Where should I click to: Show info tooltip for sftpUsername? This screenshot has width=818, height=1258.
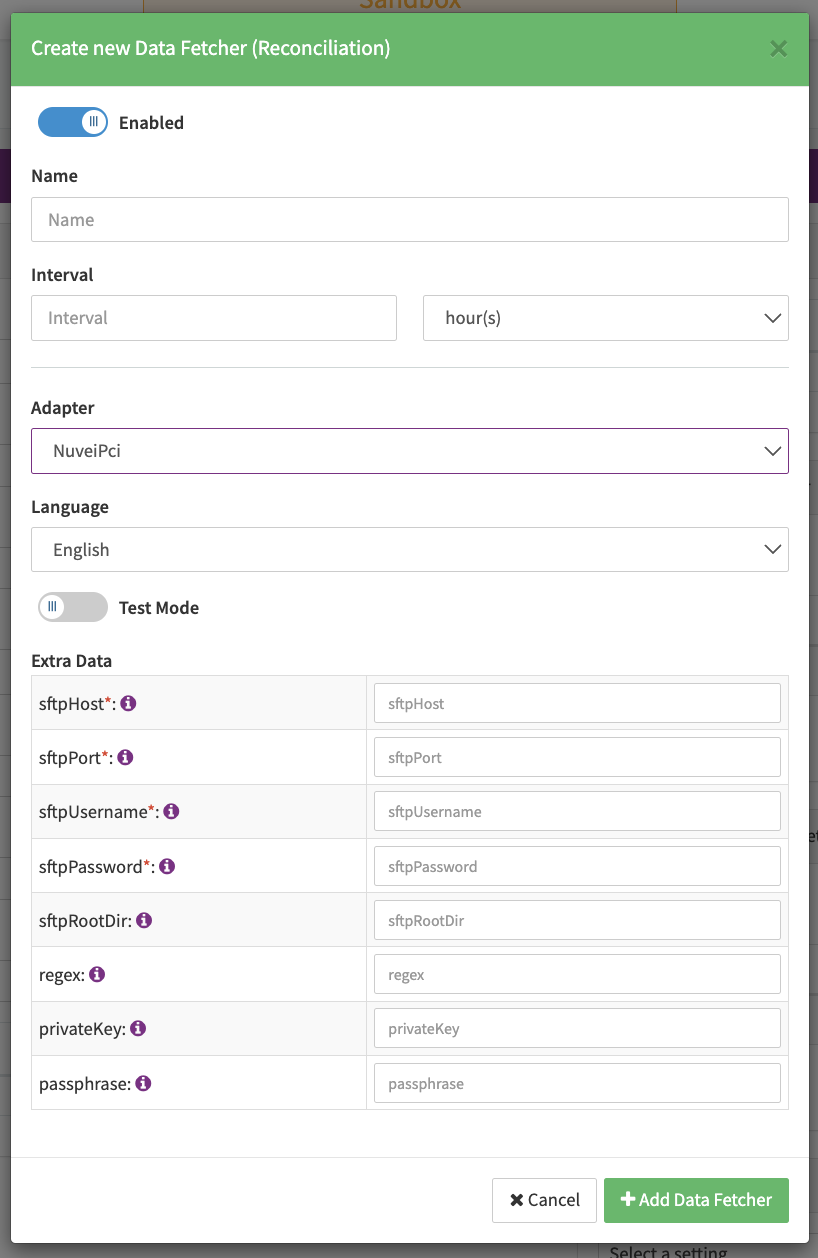[x=172, y=812]
